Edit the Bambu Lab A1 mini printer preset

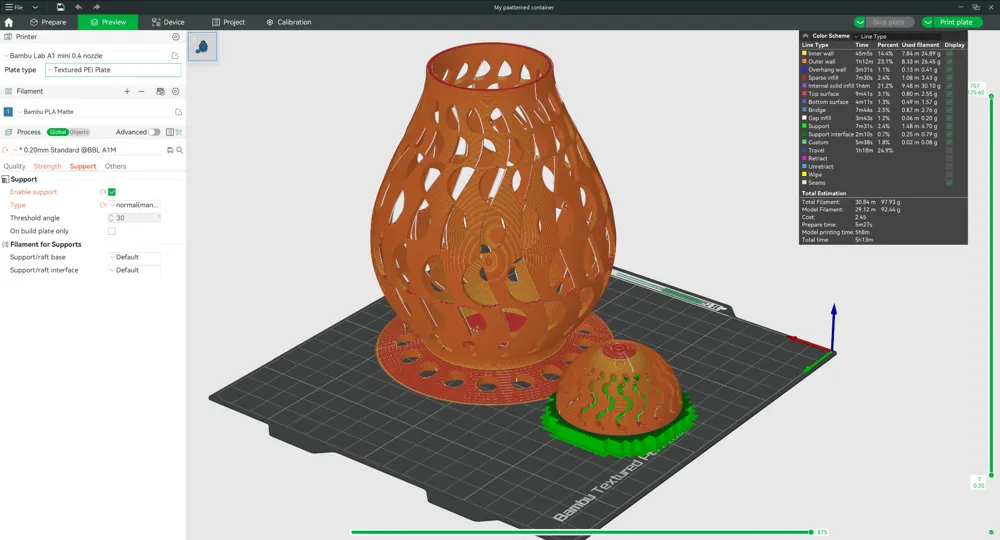[x=175, y=55]
